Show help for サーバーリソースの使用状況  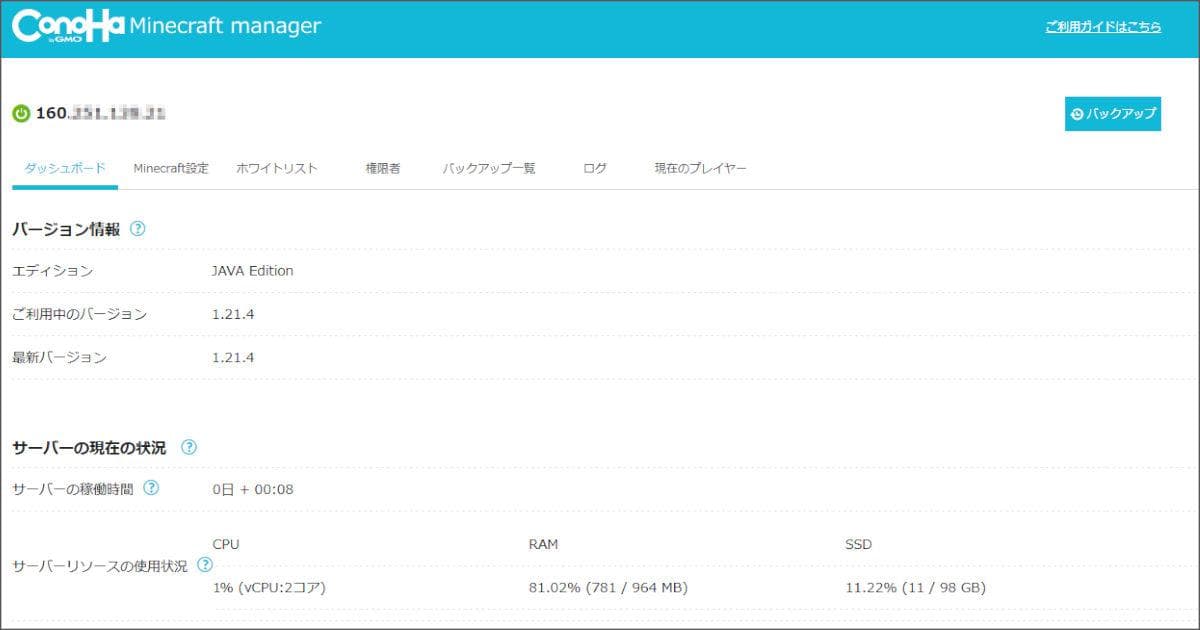click(205, 565)
